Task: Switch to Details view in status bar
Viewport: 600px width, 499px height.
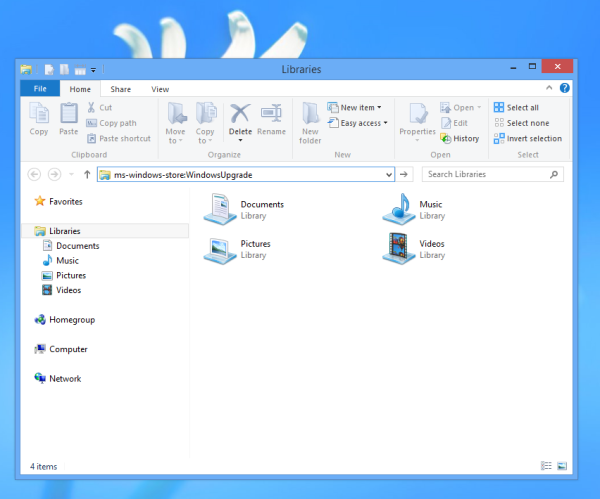Action: [546, 466]
